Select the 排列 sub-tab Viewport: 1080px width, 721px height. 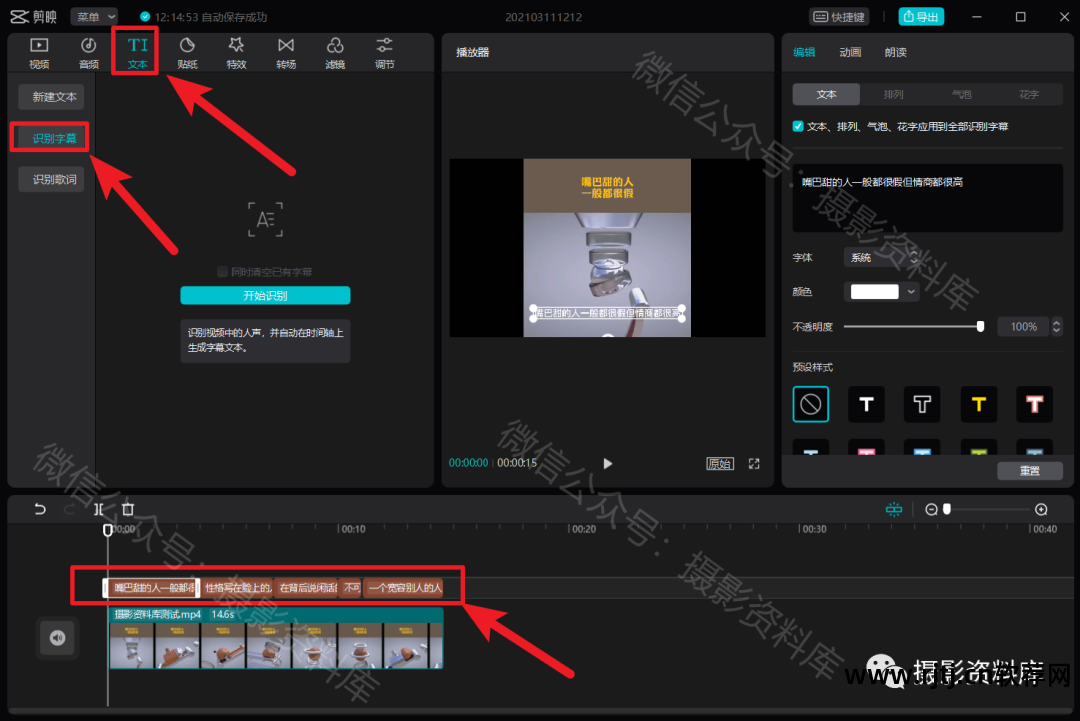[x=893, y=94]
